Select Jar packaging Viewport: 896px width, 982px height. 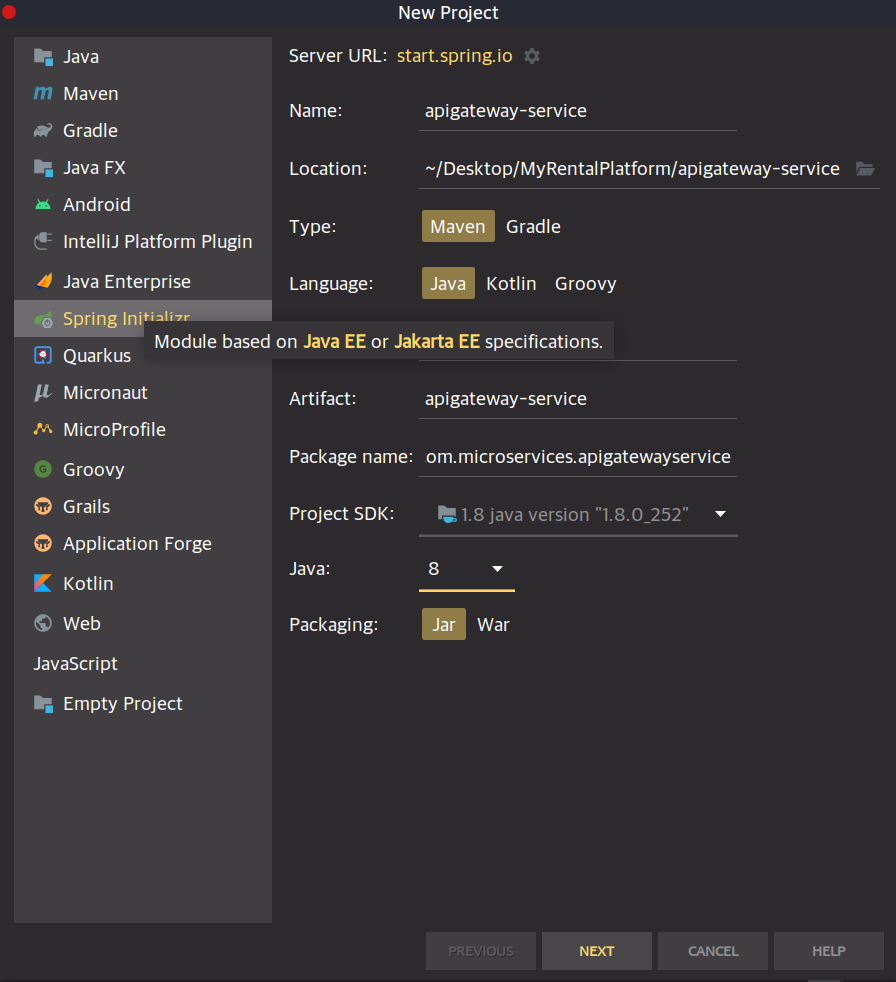[x=444, y=624]
